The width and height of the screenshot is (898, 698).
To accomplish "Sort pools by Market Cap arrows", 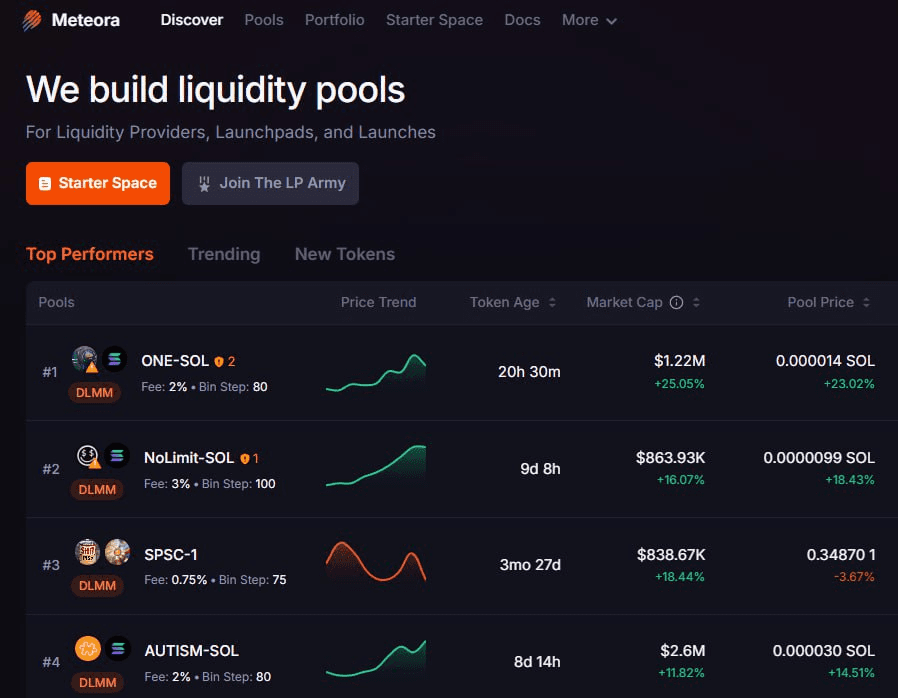I will click(x=696, y=303).
